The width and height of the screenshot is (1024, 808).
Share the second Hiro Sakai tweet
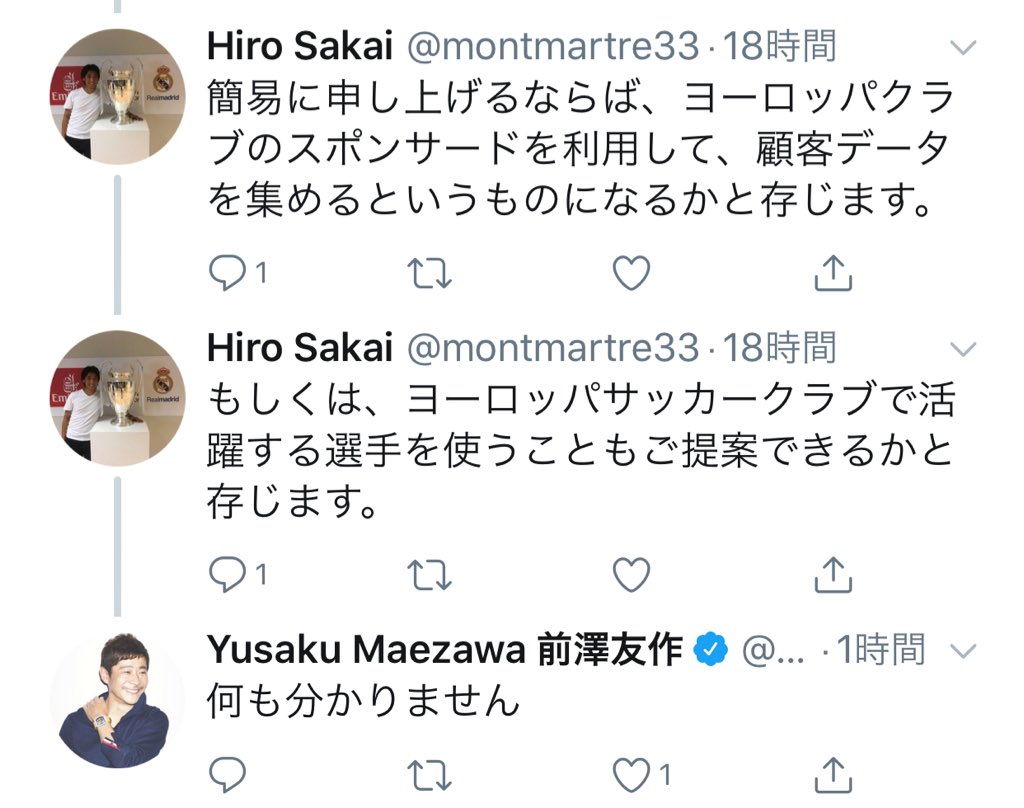(x=833, y=574)
